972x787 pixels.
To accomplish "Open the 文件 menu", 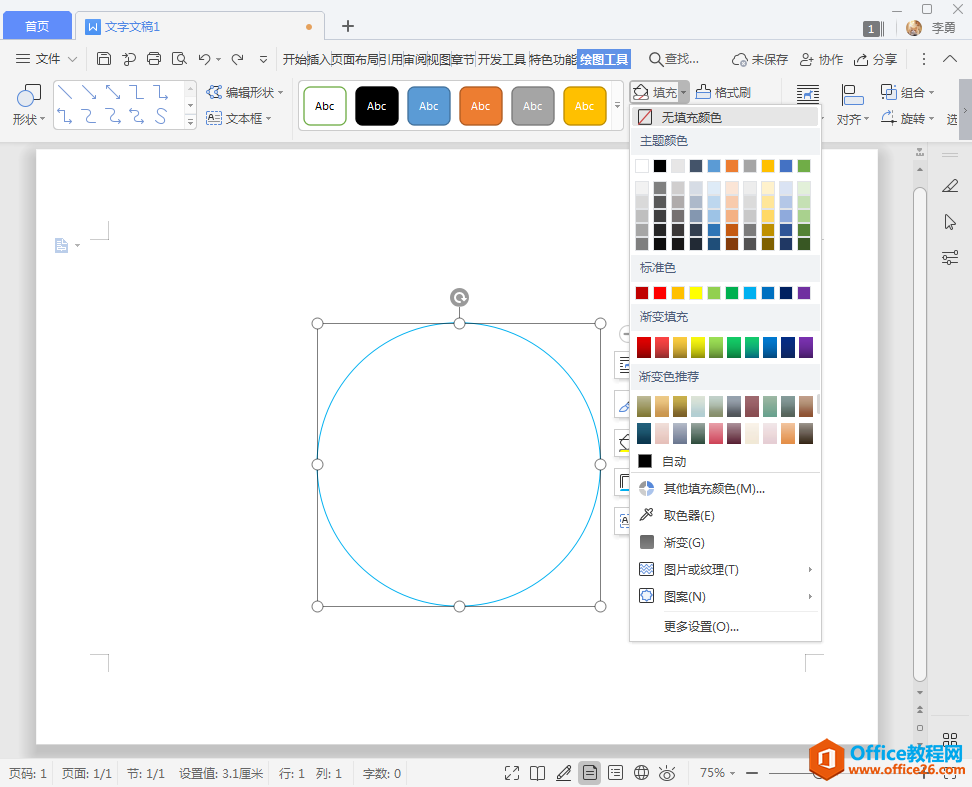I will click(x=47, y=59).
